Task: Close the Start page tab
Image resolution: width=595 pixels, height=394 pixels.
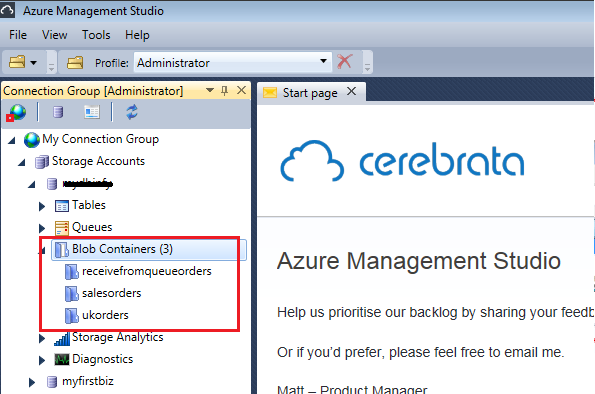Action: [352, 91]
